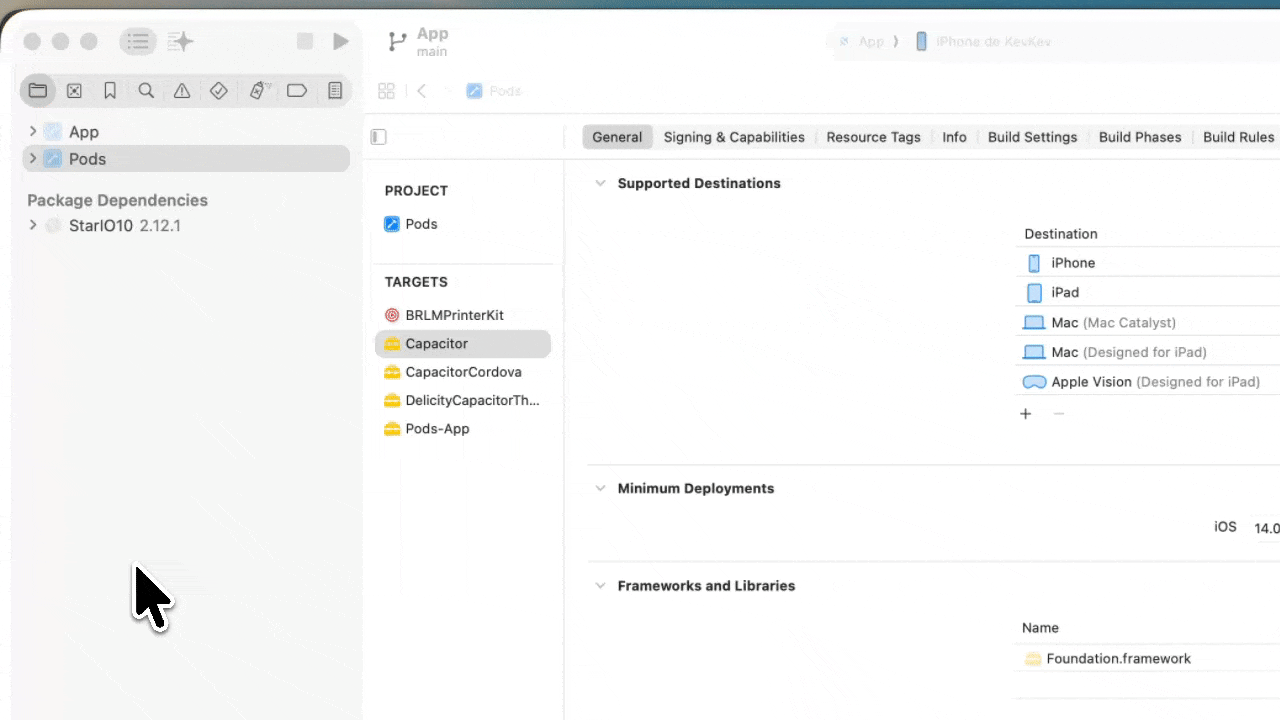Expand the App project in navigator

33,131
